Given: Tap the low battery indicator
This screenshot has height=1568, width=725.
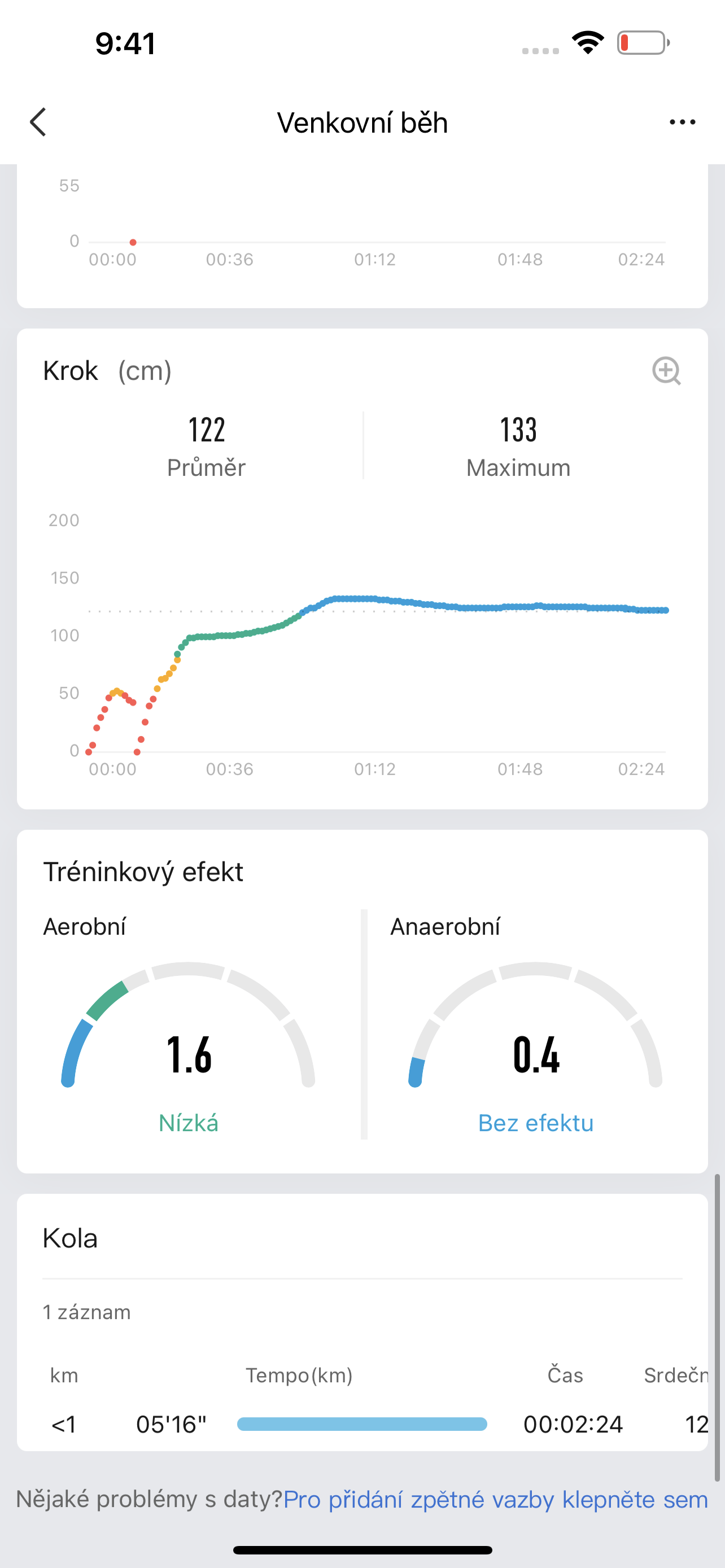Looking at the screenshot, I should 642,42.
